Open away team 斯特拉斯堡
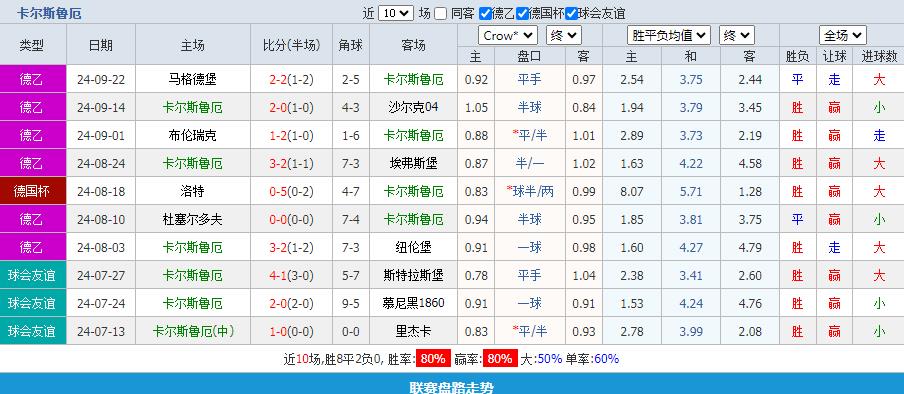Viewport: 904px width, 394px height. pos(413,276)
